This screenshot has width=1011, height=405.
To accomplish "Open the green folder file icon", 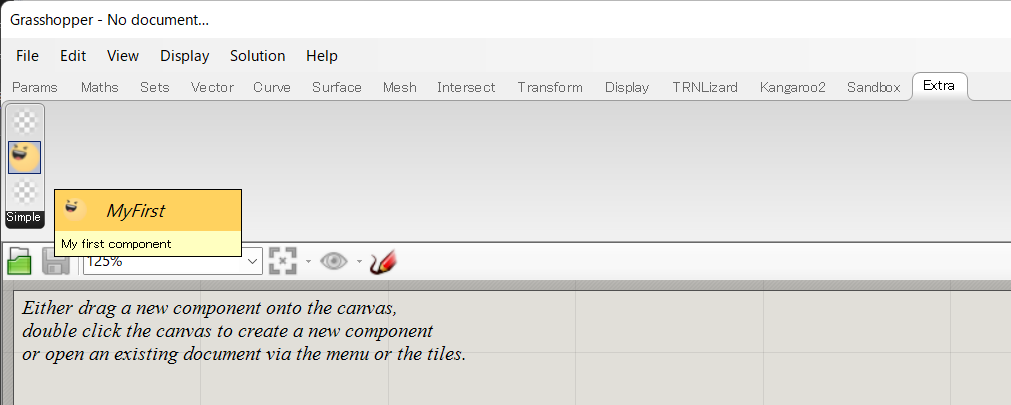I will tap(19, 261).
